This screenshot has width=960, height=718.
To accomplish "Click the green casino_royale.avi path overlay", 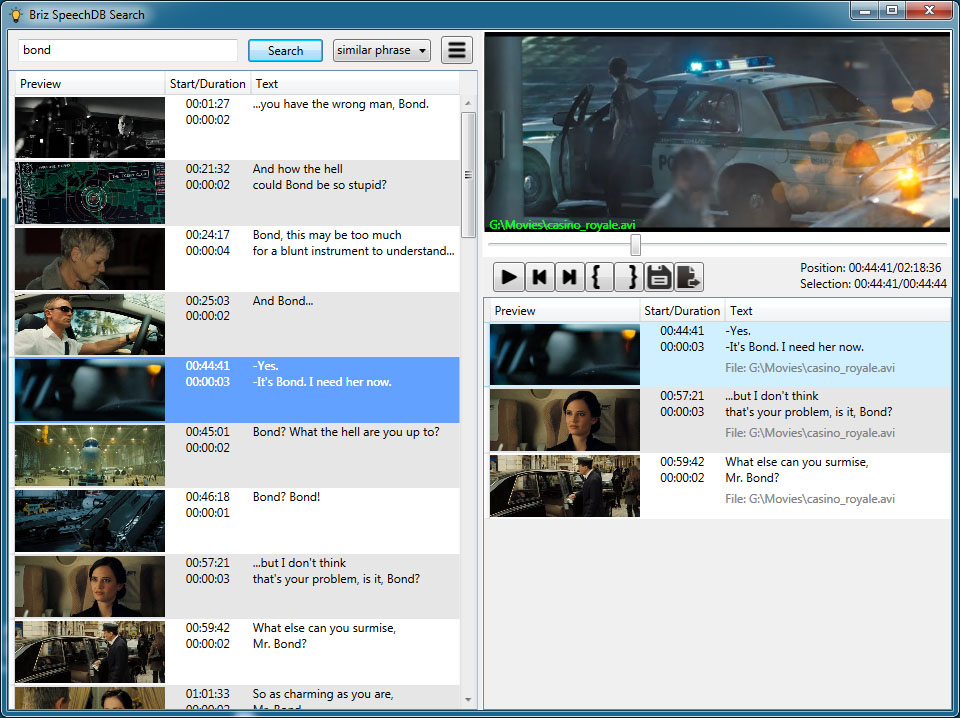I will [562, 225].
